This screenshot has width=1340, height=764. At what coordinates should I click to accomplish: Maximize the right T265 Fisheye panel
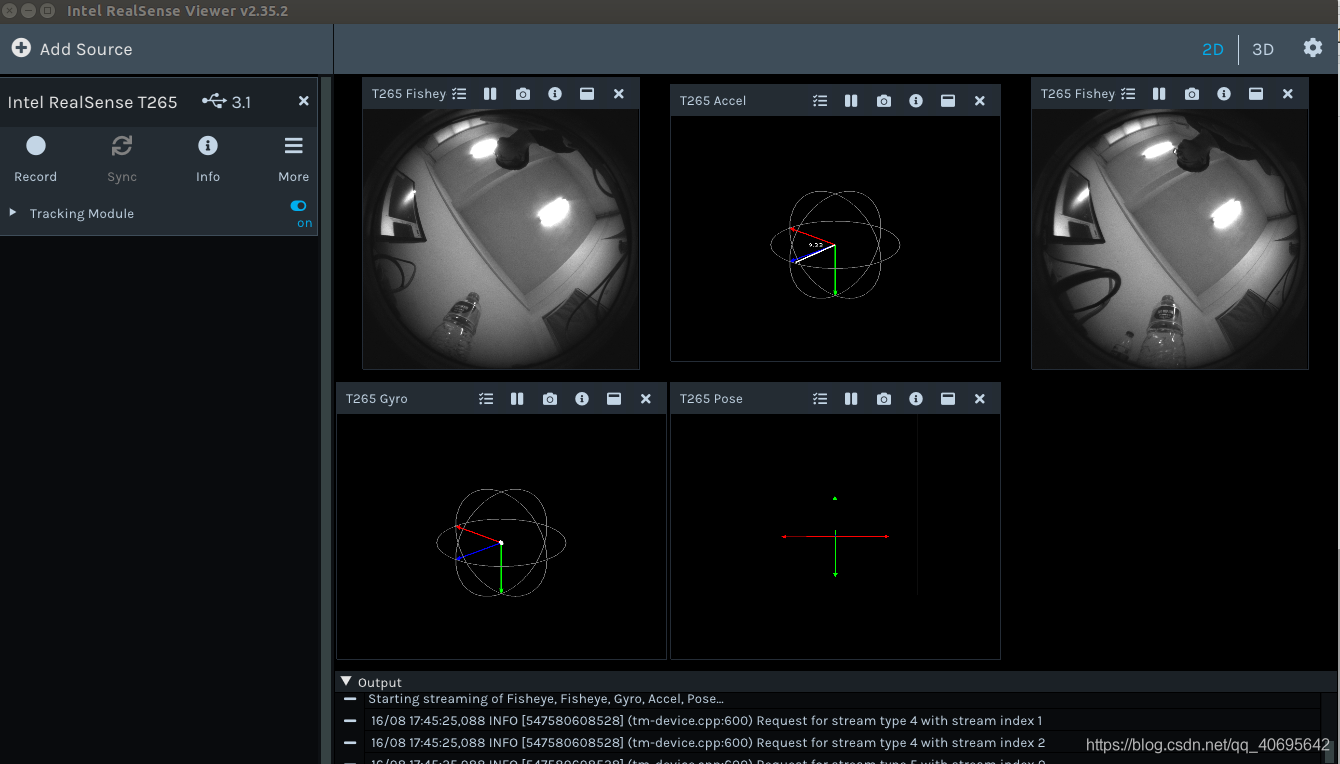click(1255, 94)
